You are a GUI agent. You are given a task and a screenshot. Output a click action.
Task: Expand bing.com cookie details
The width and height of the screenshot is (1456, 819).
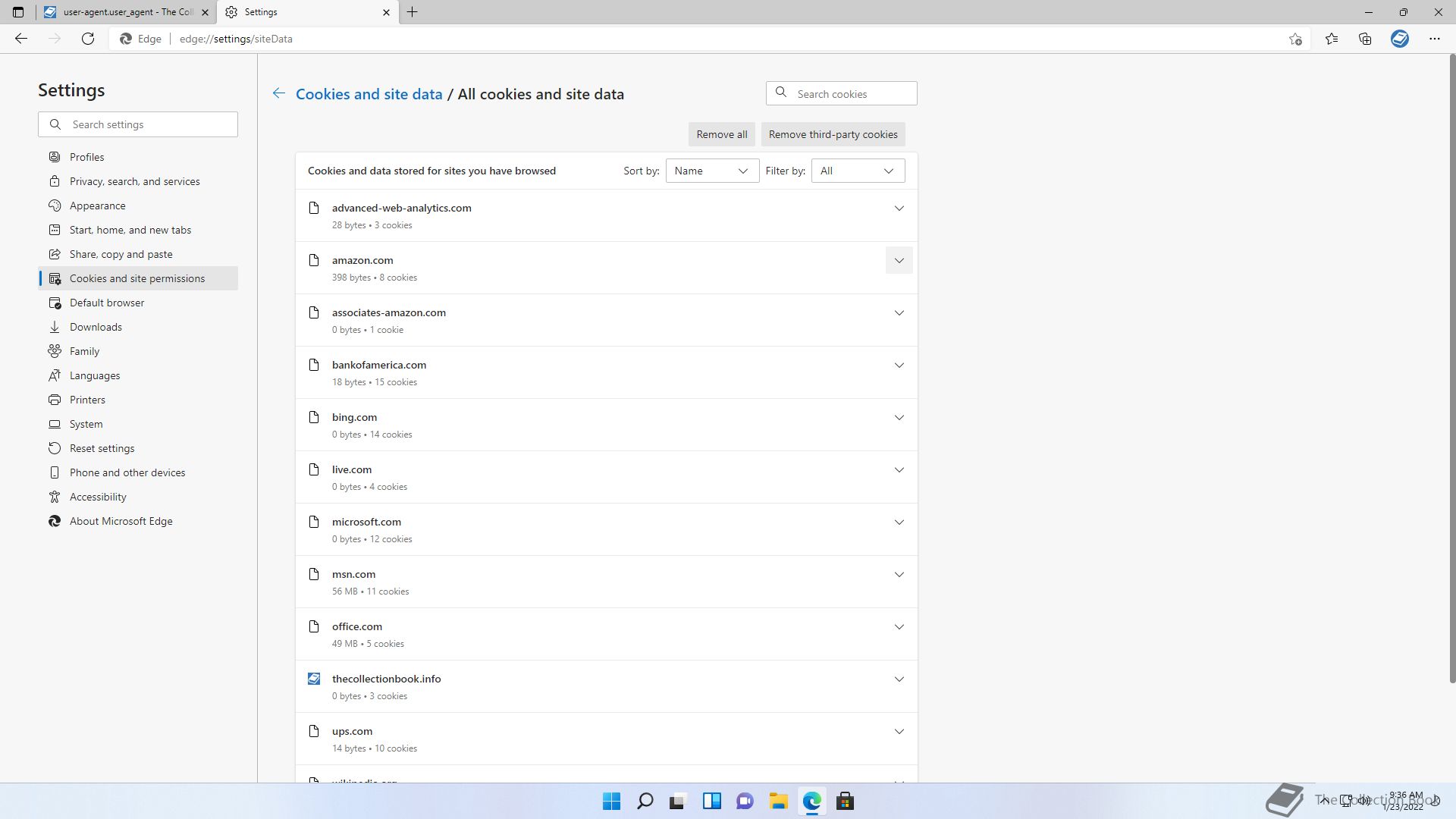coord(899,417)
